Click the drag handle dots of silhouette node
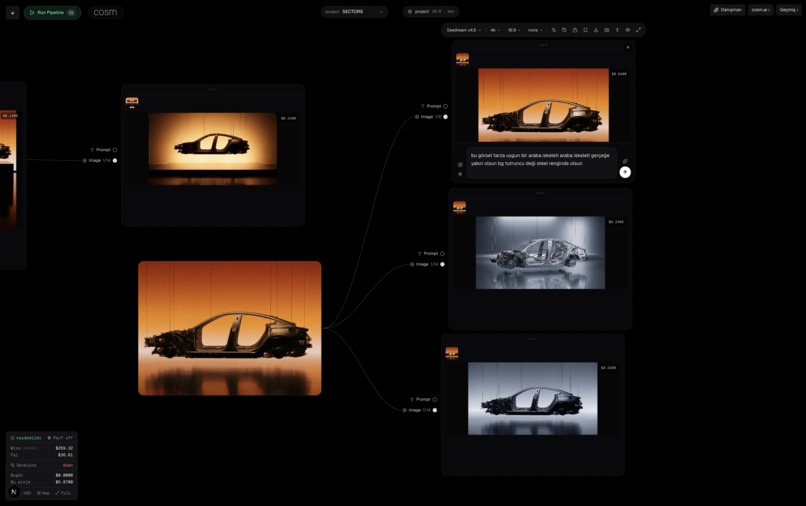 213,89
